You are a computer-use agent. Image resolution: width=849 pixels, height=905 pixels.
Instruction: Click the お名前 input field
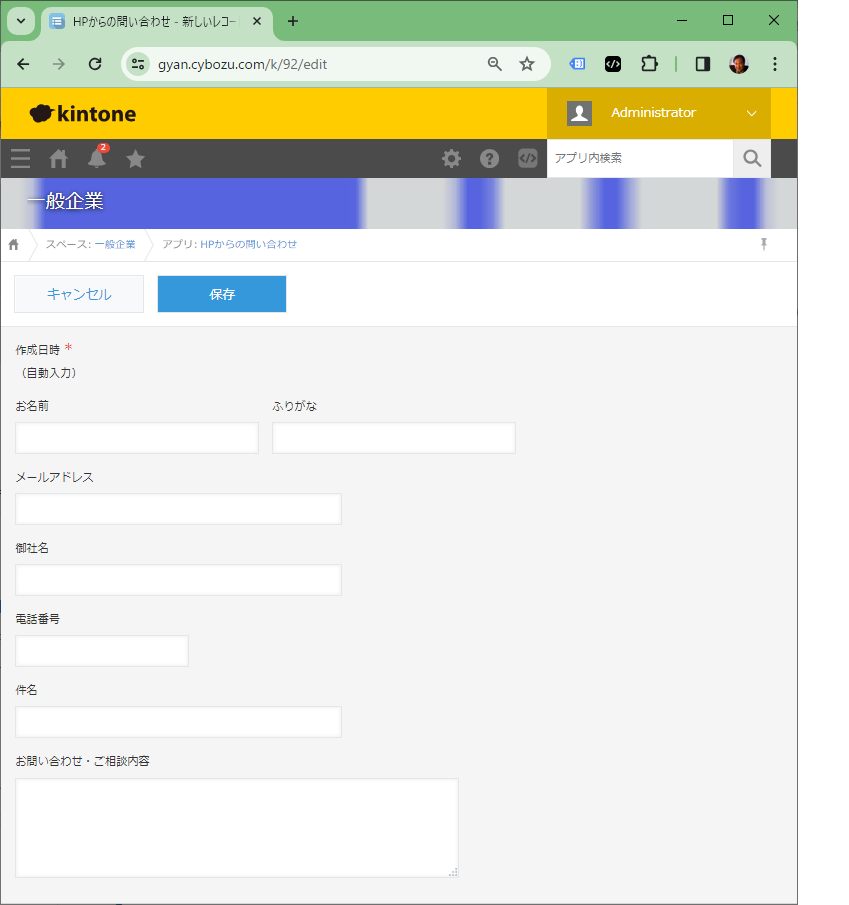pyautogui.click(x=137, y=437)
